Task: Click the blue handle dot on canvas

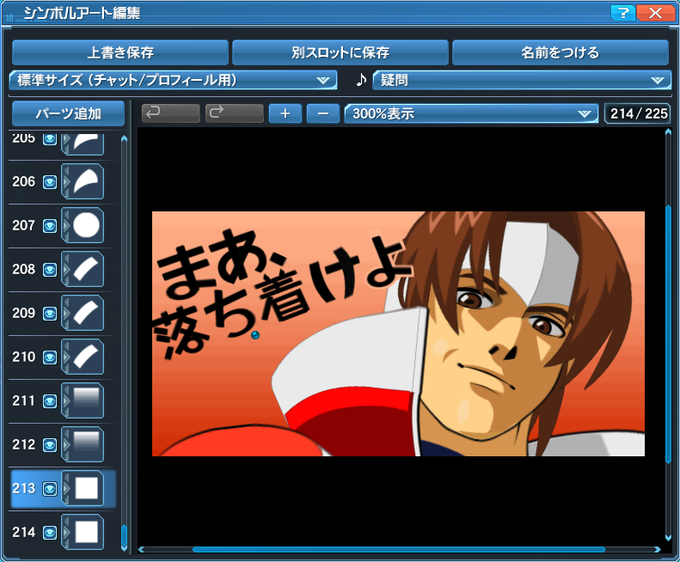Action: pyautogui.click(x=255, y=335)
